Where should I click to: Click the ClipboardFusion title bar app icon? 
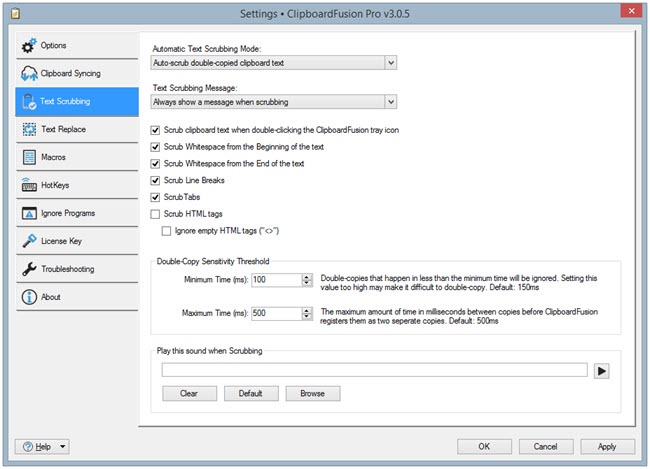click(15, 14)
